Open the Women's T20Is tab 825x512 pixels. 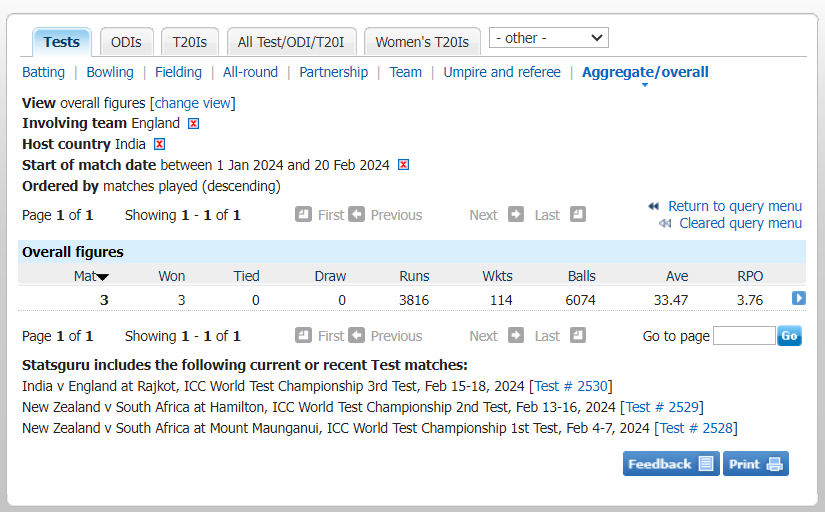tap(422, 42)
